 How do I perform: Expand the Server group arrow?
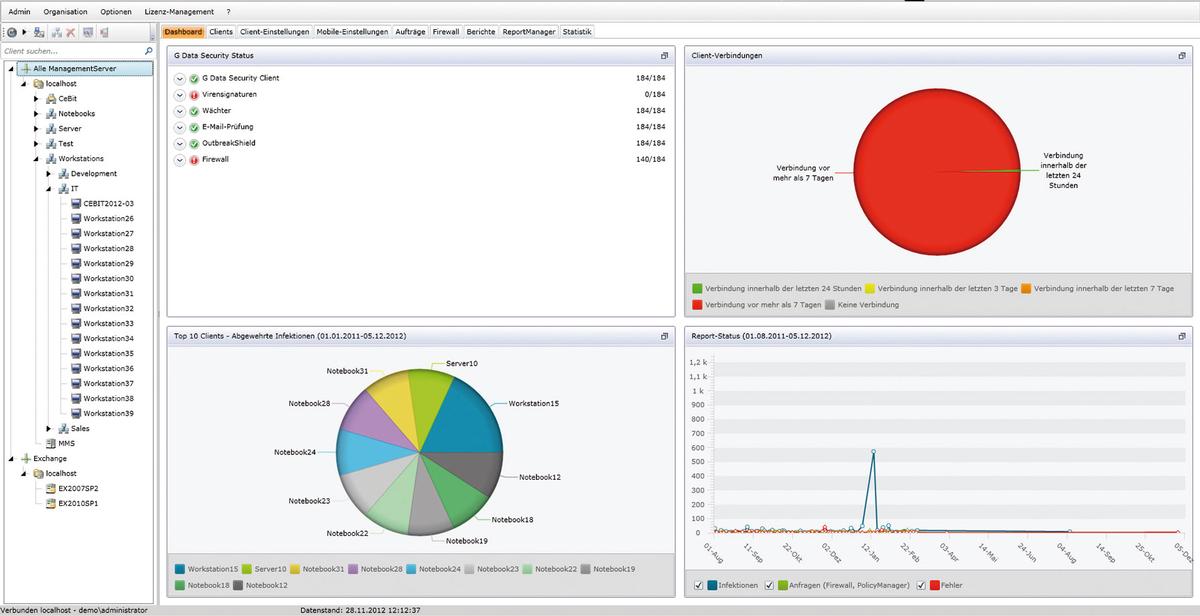point(36,129)
